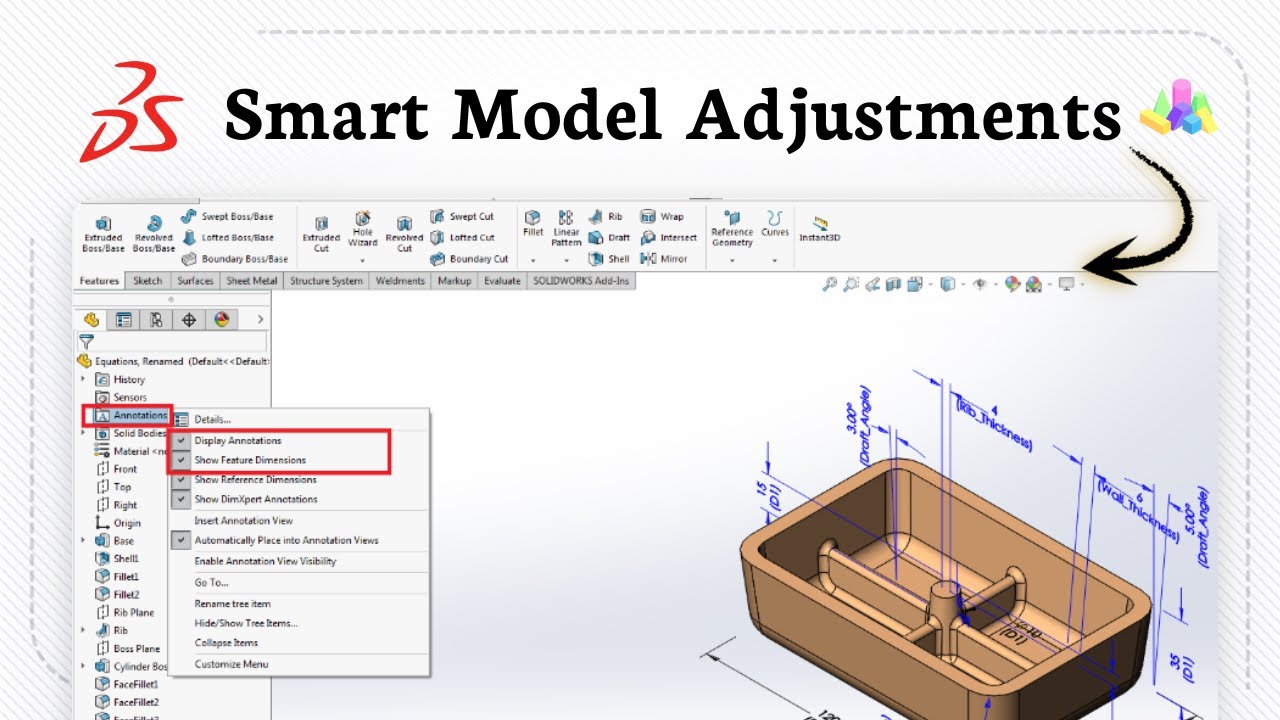Open the Hole Wizard tool
The height and width of the screenshot is (720, 1280).
tap(363, 229)
